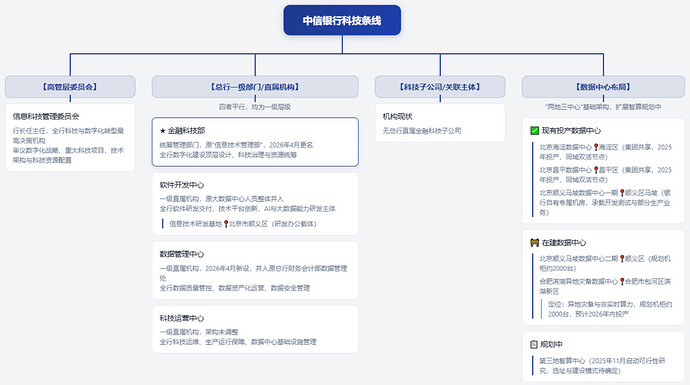Click the line starting 行长任主任
The height and width of the screenshot is (385, 690).
[68, 136]
